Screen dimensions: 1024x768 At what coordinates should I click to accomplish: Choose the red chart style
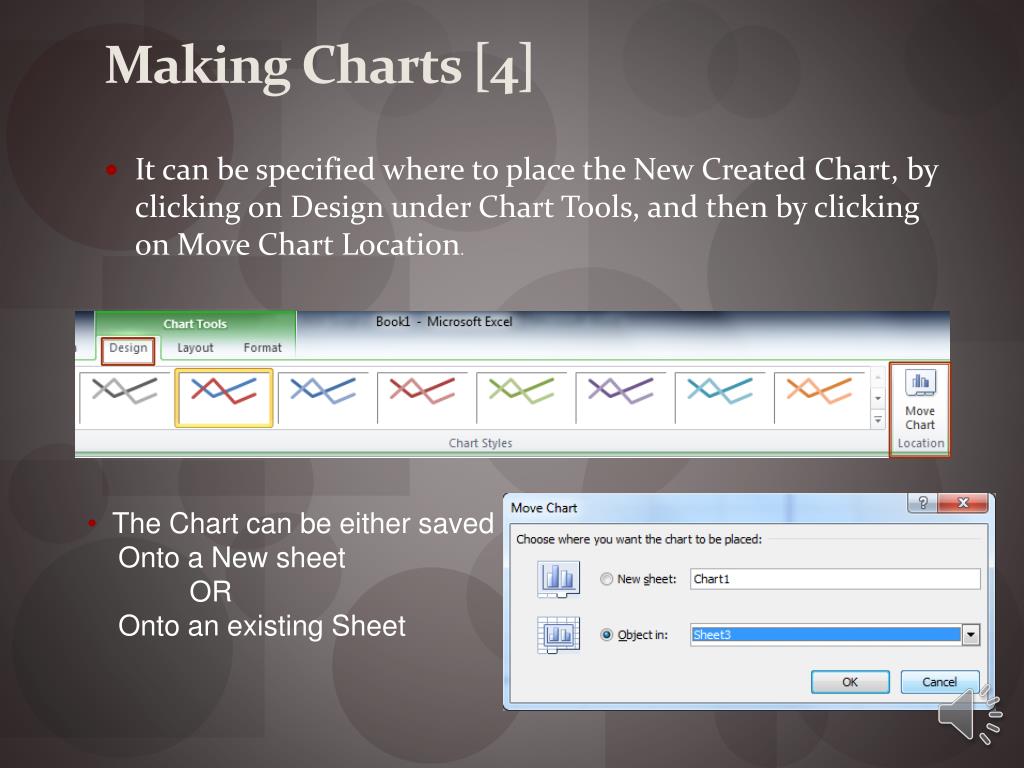click(x=423, y=398)
